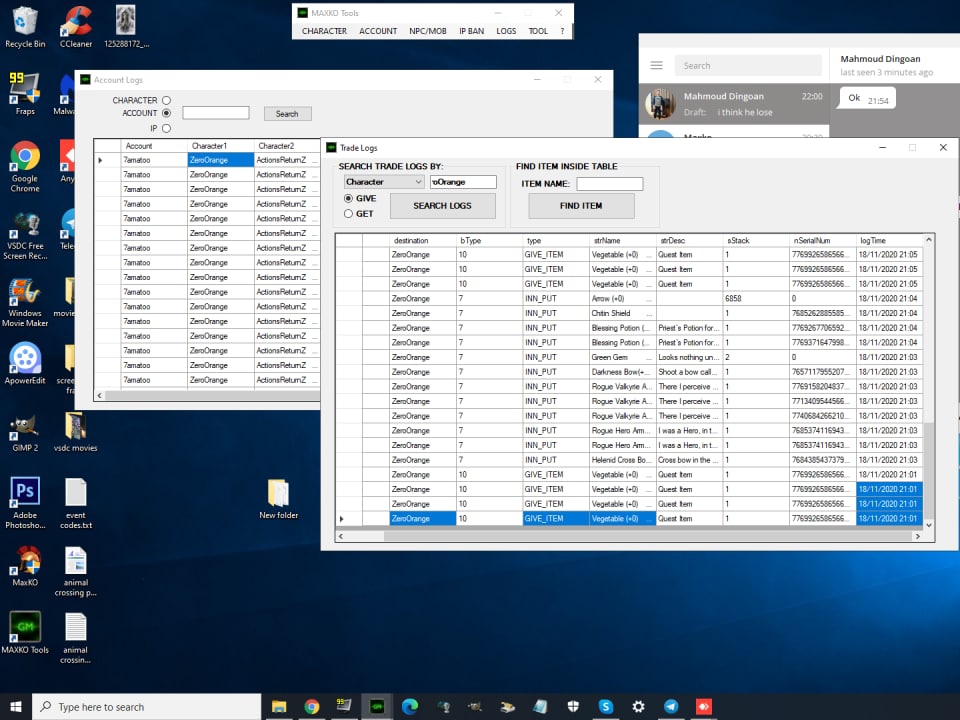Select IP radio in Account Logs
The height and width of the screenshot is (720, 960).
[x=166, y=128]
